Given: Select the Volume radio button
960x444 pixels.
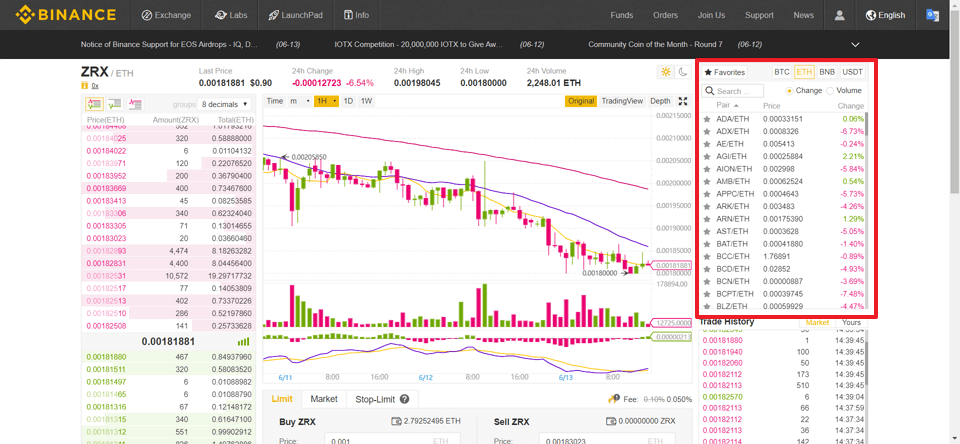Looking at the screenshot, I should (830, 91).
